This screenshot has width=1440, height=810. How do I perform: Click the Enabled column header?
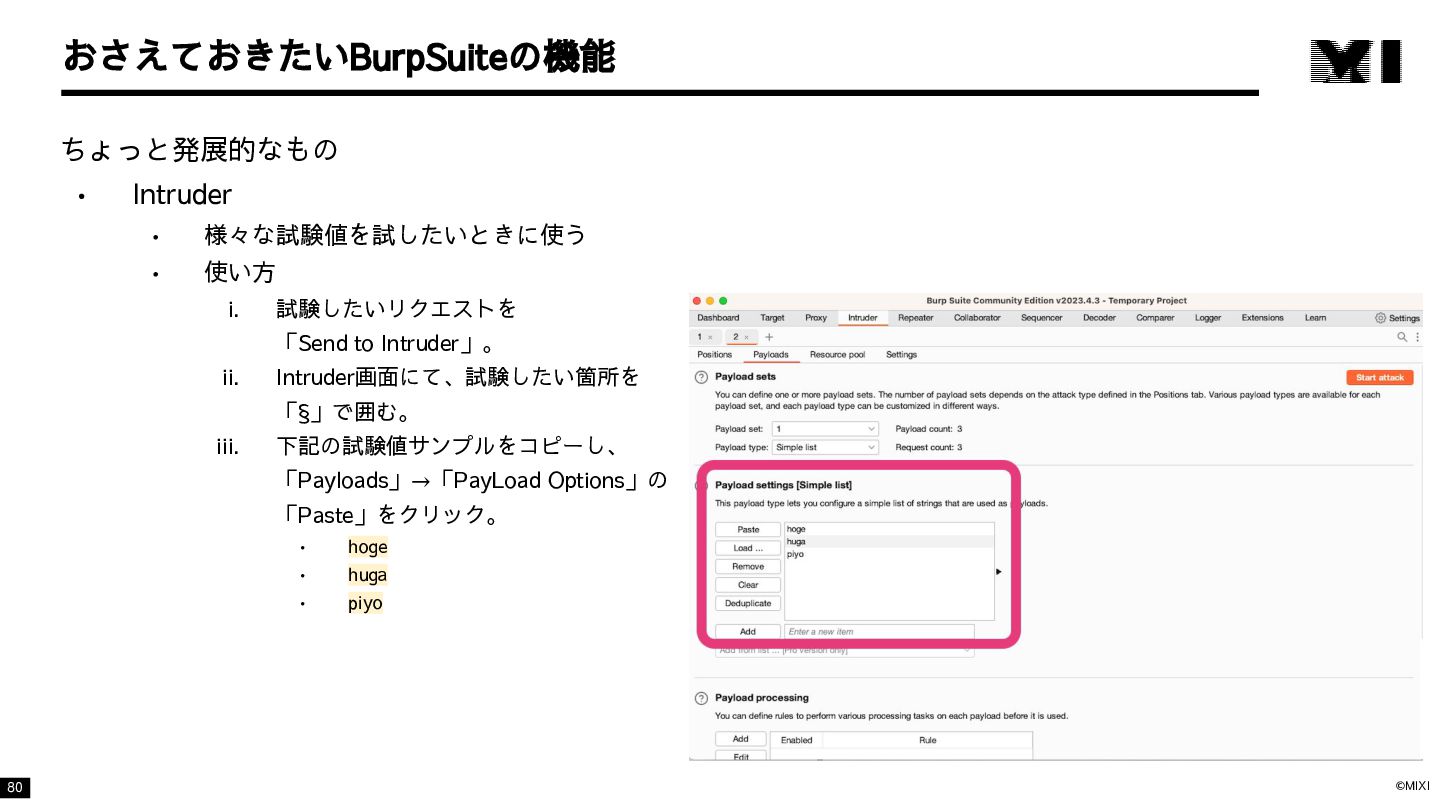click(797, 740)
